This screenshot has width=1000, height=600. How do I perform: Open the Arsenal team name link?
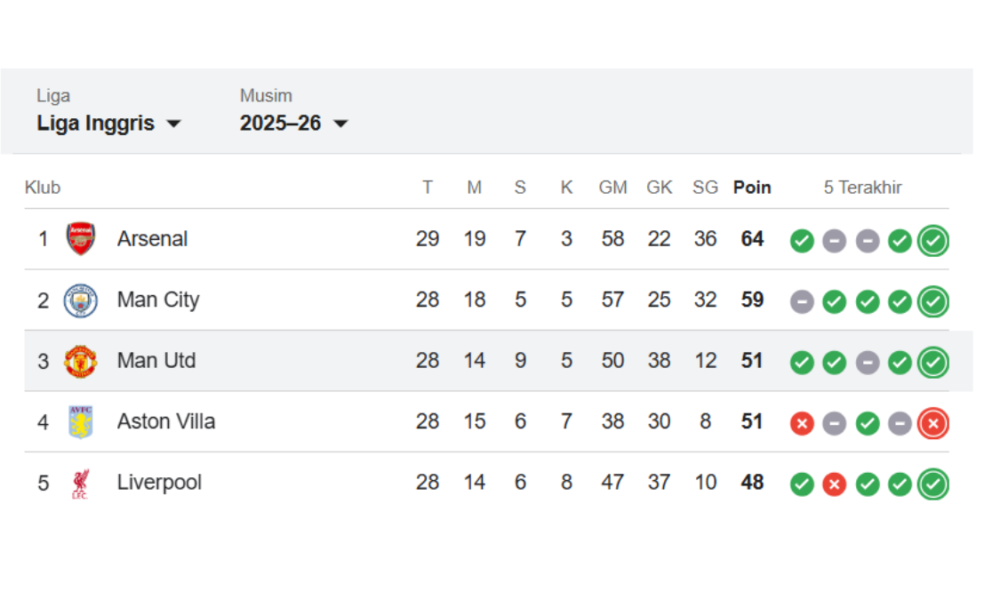pos(152,239)
